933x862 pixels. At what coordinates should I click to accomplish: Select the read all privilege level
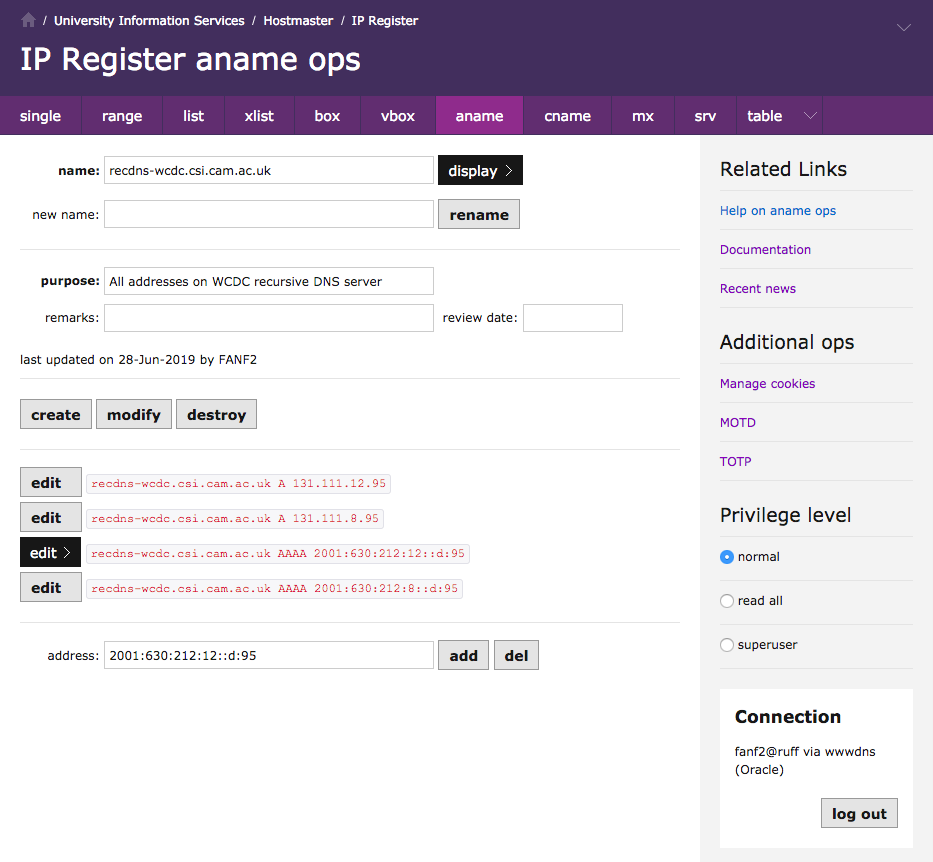727,601
